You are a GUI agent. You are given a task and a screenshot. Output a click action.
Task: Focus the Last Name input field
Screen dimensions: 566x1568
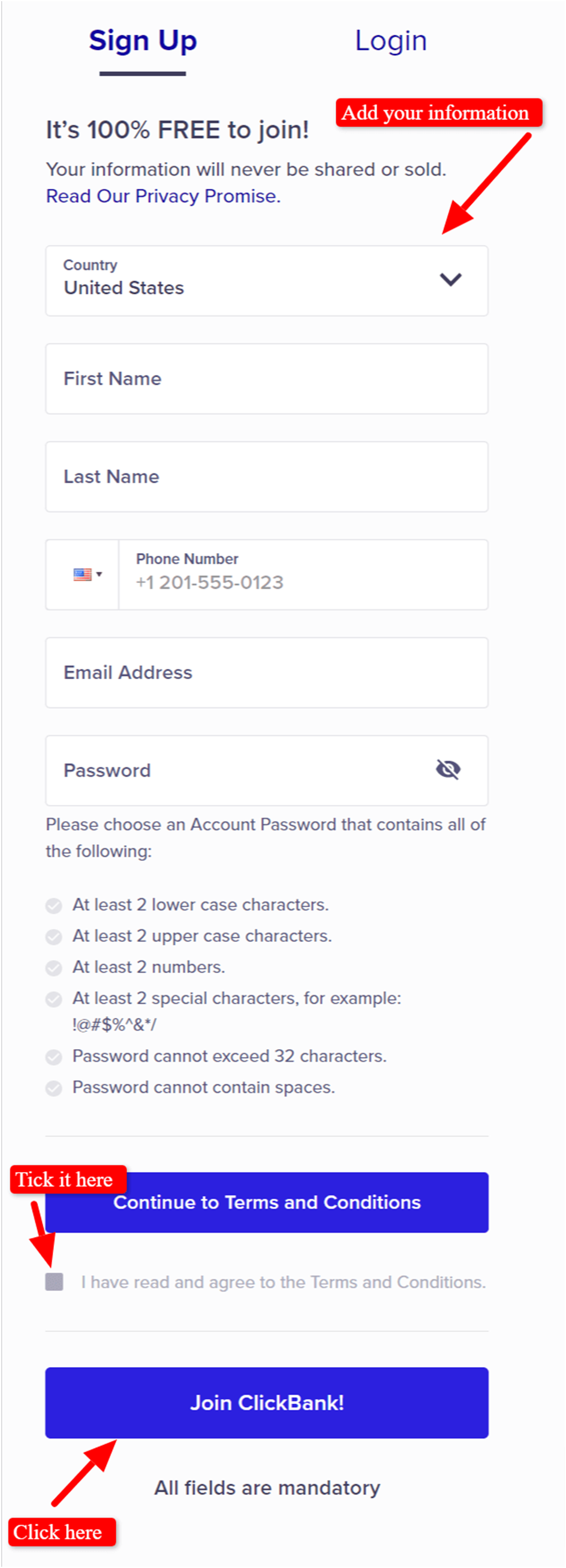[267, 477]
